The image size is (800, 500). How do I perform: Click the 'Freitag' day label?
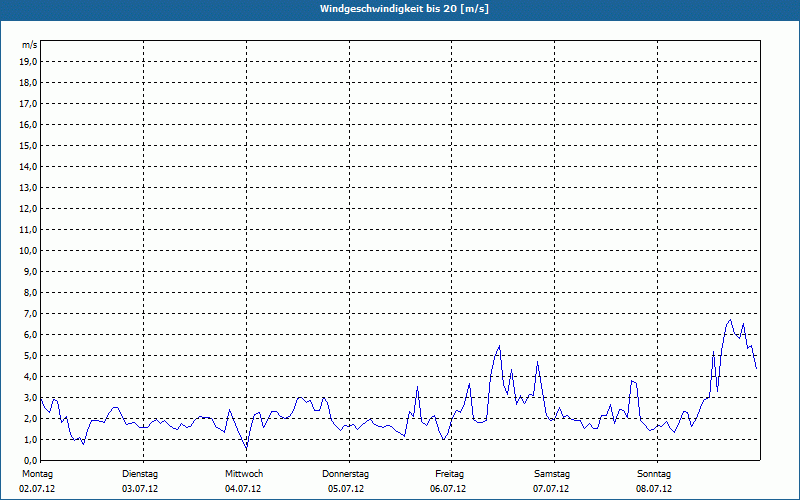[449, 474]
